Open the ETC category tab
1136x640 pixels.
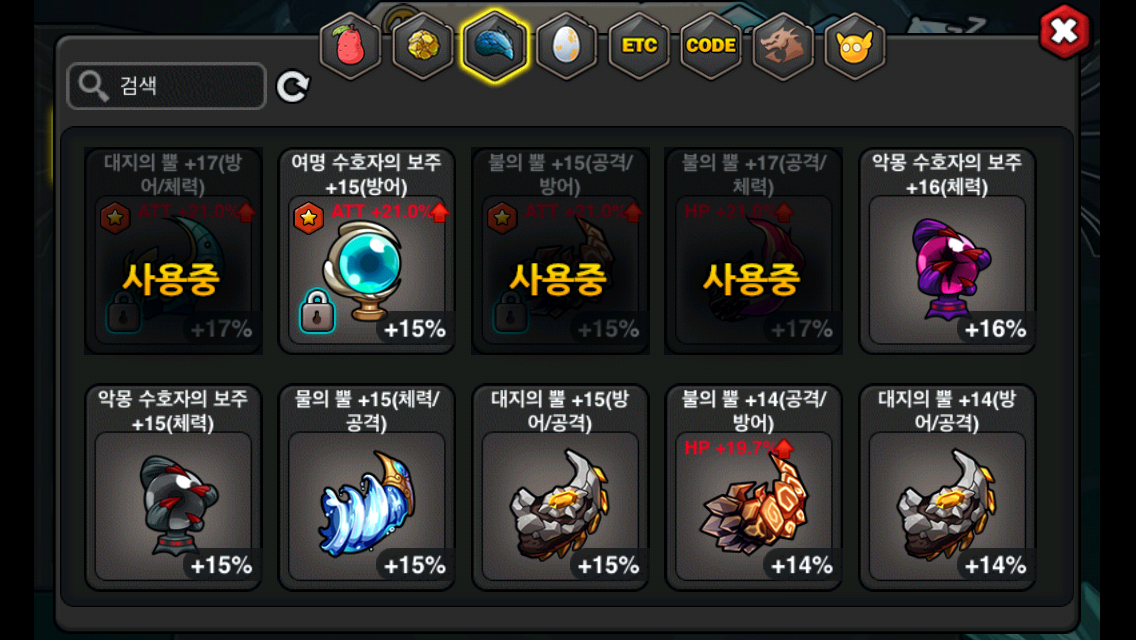(639, 46)
